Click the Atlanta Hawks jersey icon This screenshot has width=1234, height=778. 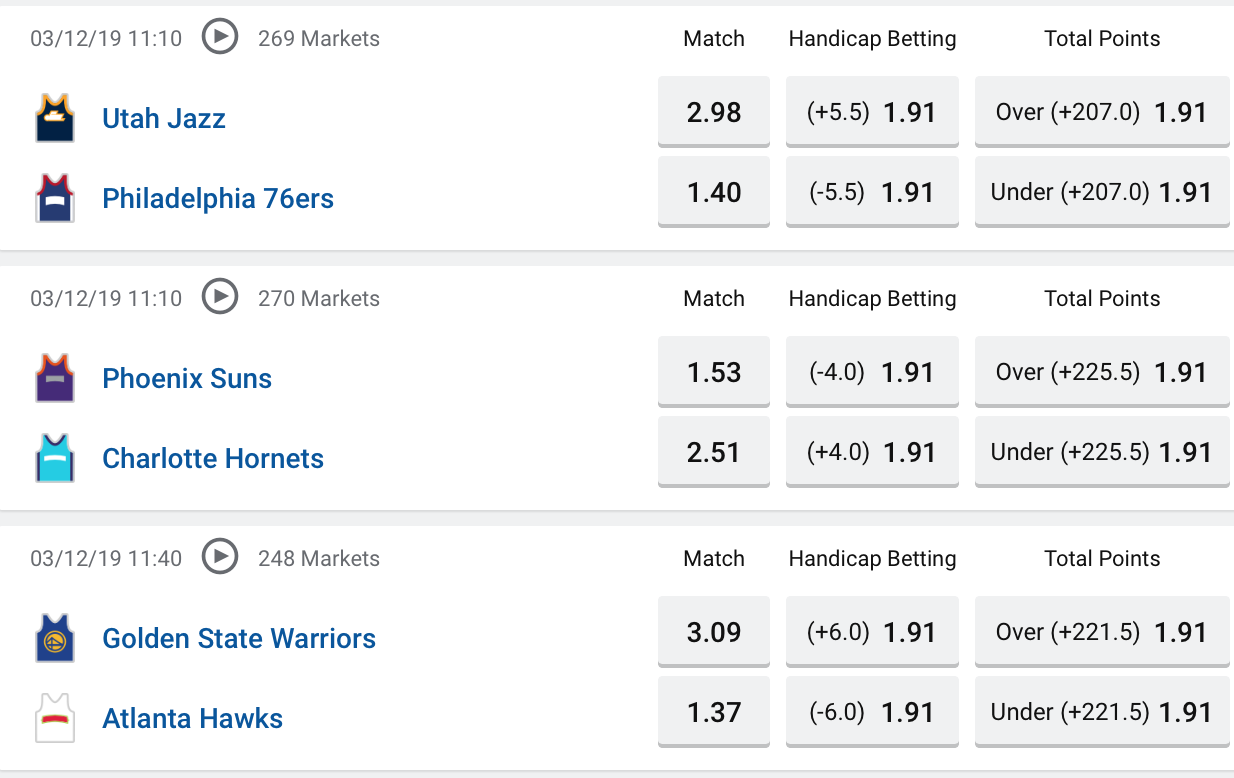(55, 718)
